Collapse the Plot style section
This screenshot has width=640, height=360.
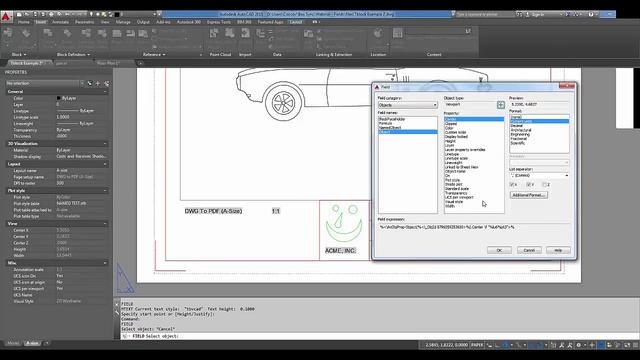click(x=105, y=191)
